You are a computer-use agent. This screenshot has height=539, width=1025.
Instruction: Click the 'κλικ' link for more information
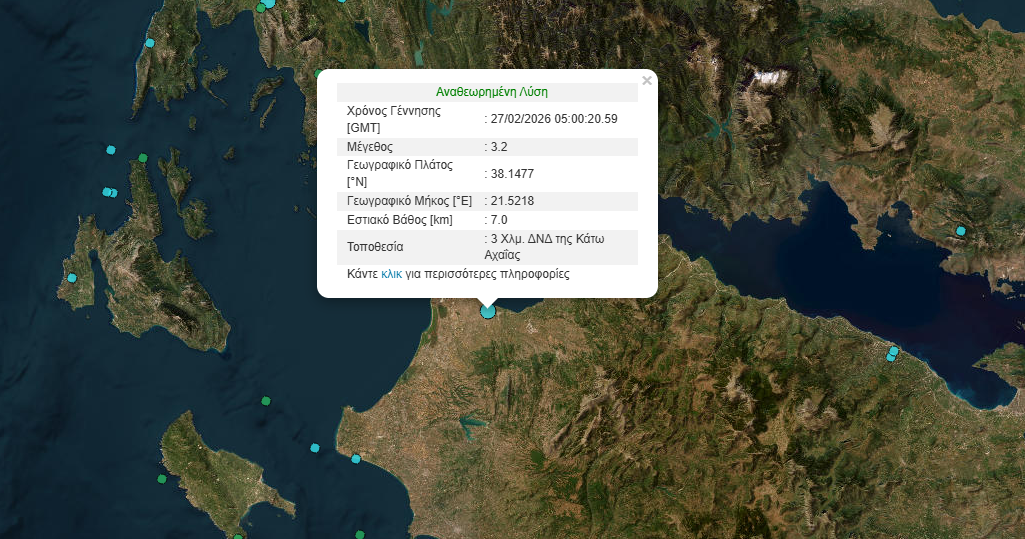click(x=390, y=273)
